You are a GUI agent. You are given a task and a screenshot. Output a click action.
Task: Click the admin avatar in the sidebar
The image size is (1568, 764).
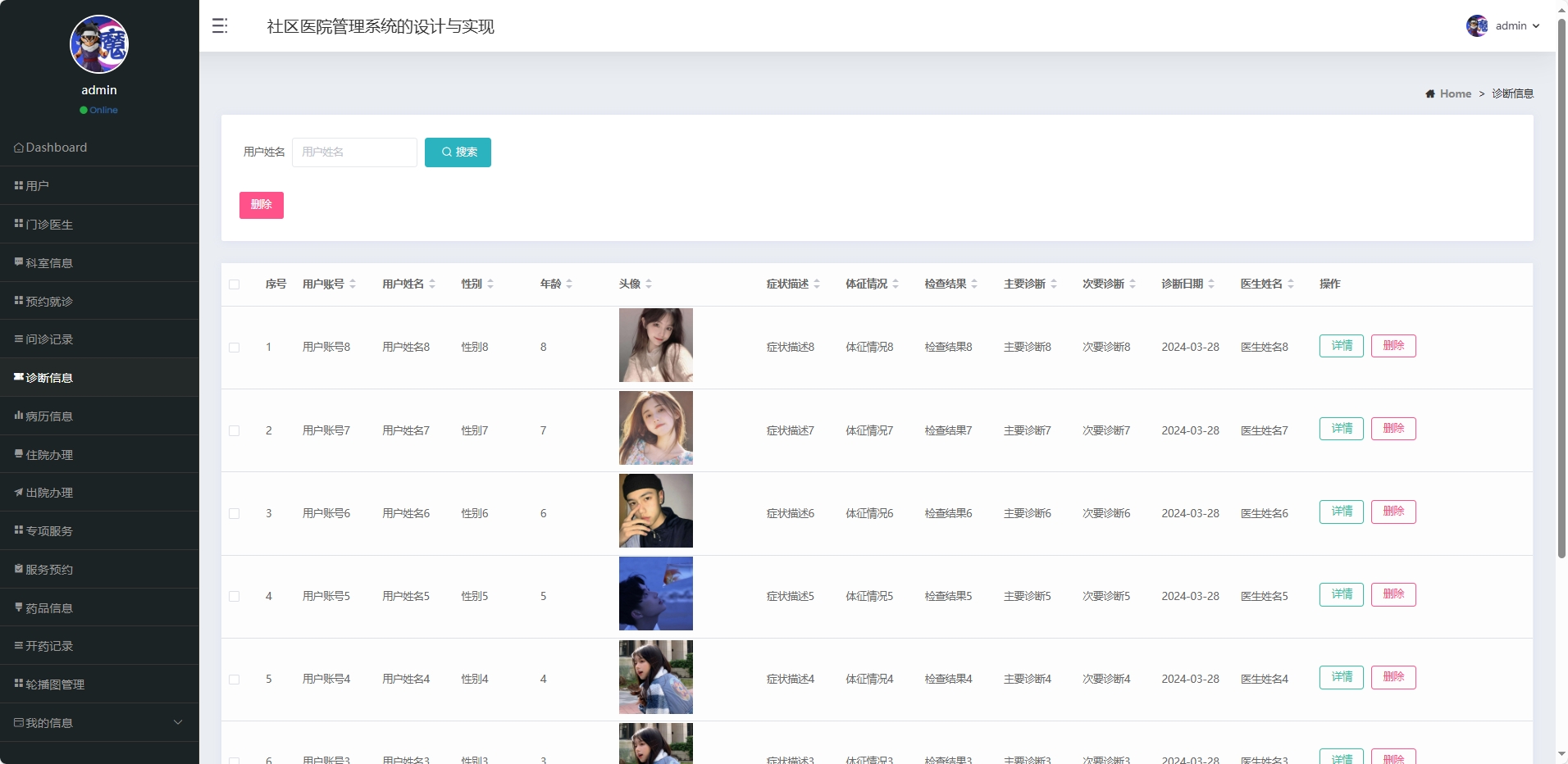tap(99, 44)
